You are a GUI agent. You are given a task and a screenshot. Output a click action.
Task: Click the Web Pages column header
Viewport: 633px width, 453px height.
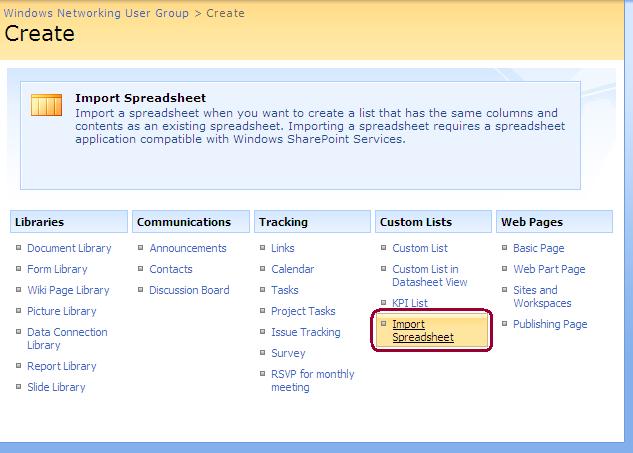click(x=555, y=222)
